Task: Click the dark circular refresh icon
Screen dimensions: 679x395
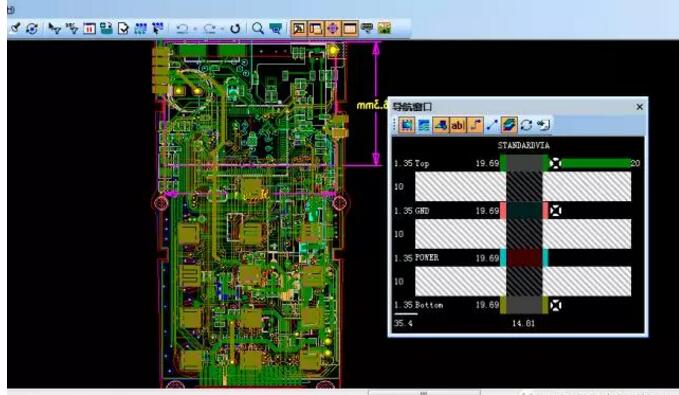Action: coord(235,29)
